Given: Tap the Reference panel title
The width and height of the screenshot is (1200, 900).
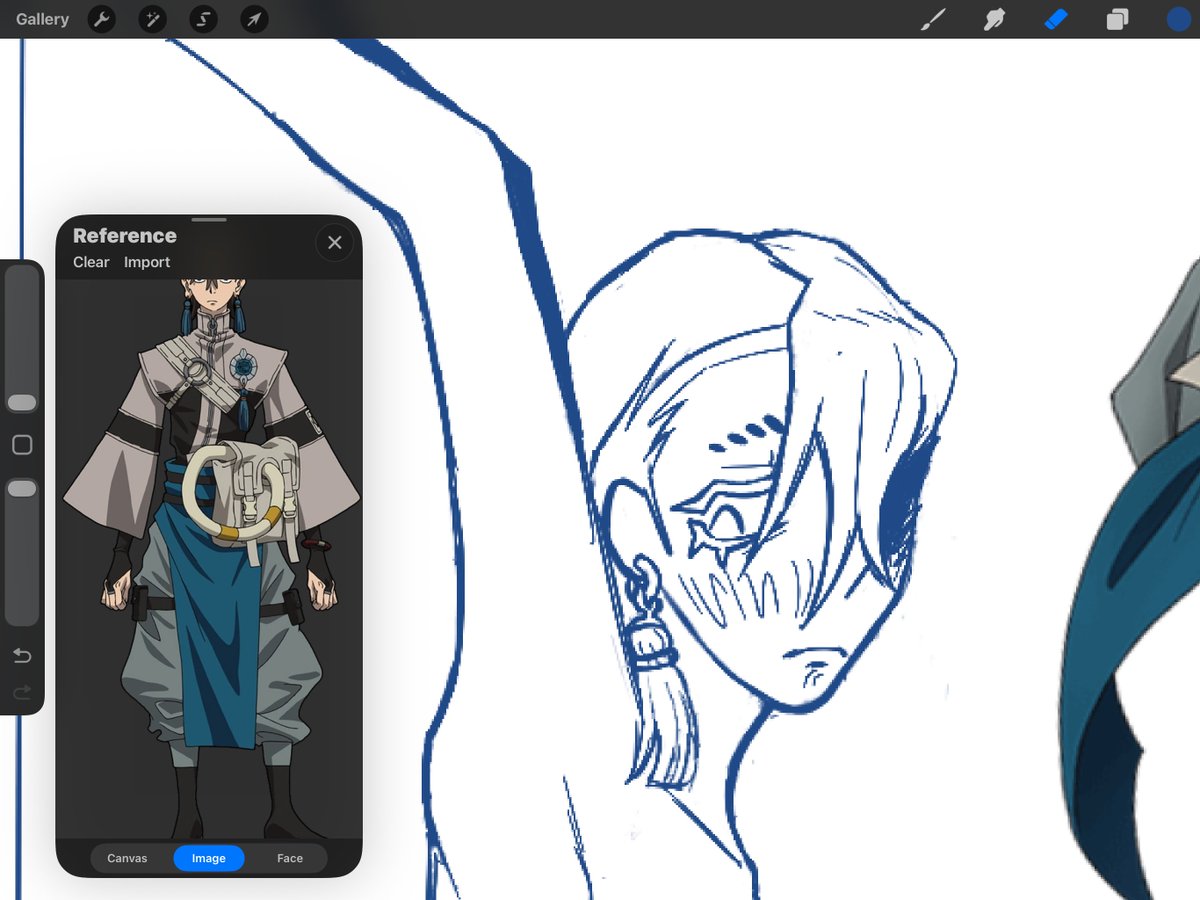Looking at the screenshot, I should click(x=125, y=236).
